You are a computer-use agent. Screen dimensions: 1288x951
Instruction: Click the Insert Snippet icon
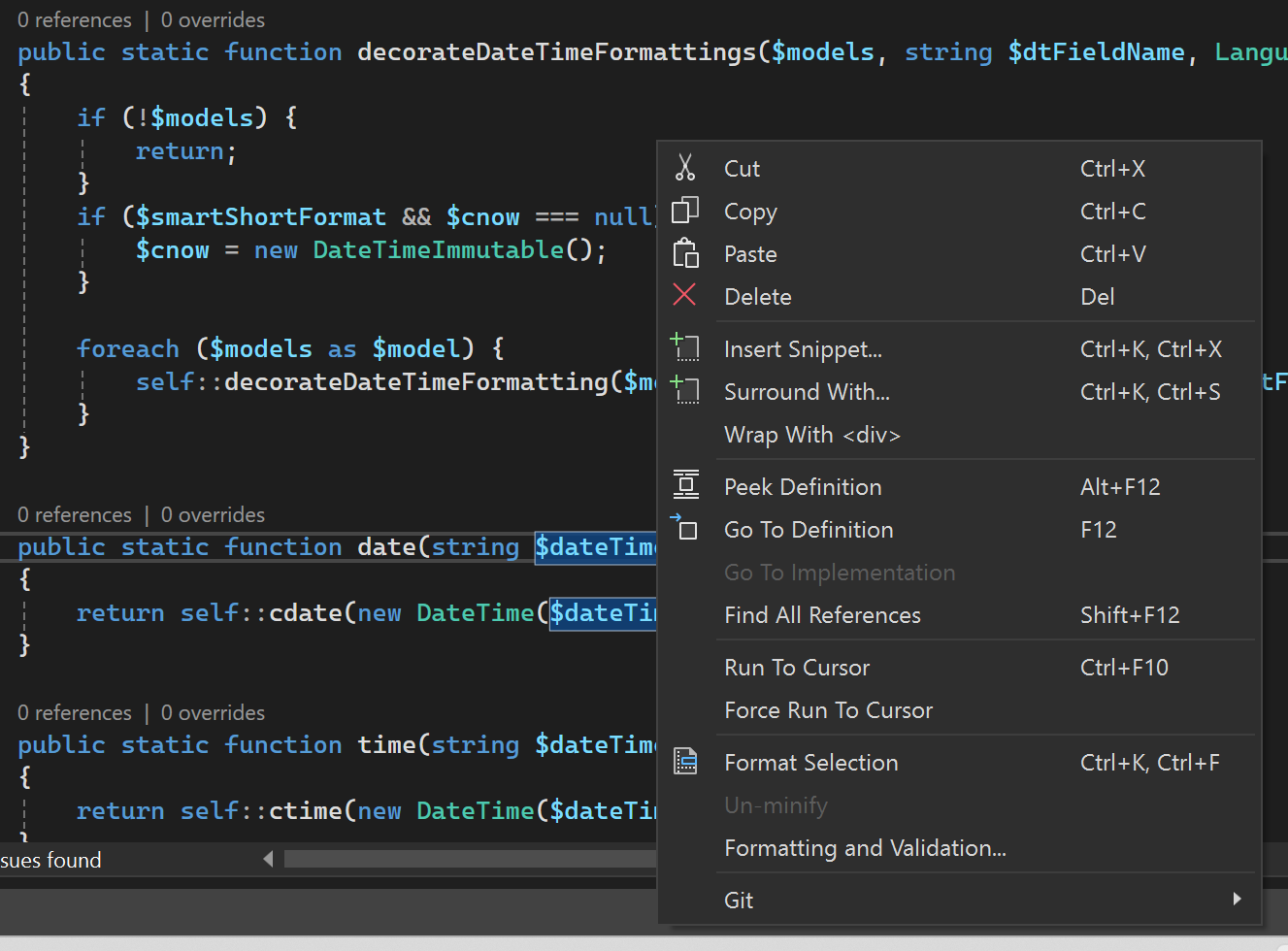[x=685, y=347]
